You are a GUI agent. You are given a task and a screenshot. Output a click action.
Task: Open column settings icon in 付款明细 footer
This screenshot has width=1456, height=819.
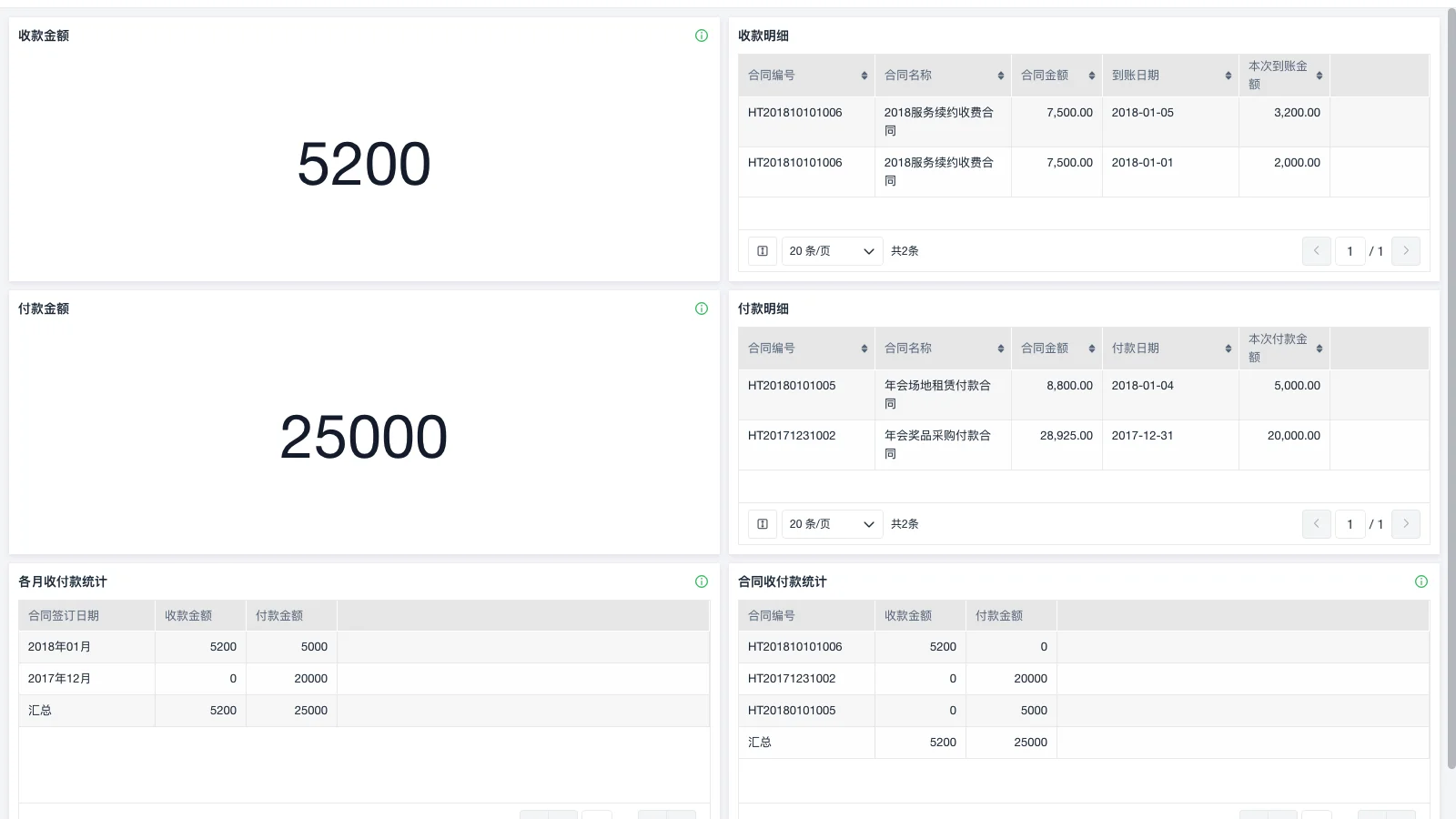tap(763, 524)
